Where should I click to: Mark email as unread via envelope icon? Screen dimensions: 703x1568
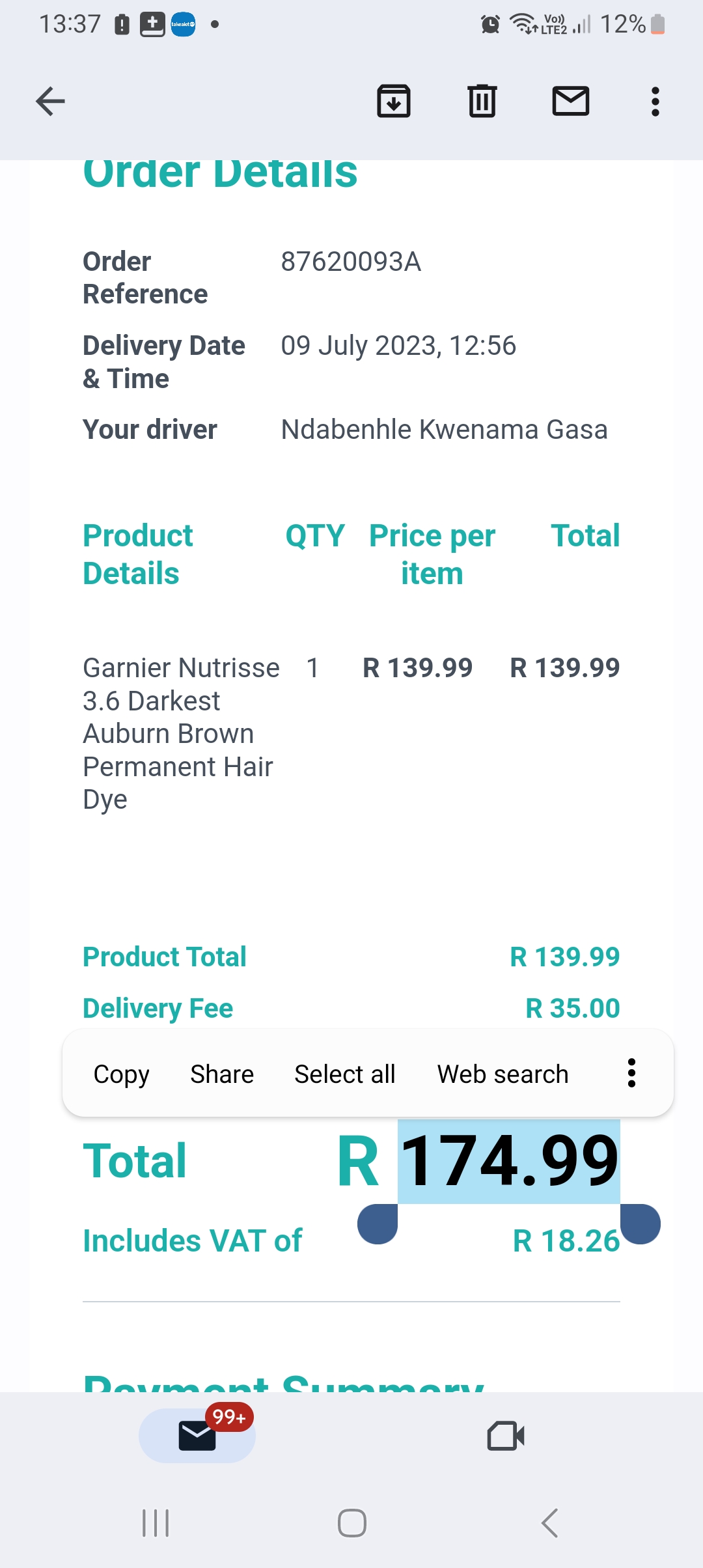pyautogui.click(x=571, y=102)
